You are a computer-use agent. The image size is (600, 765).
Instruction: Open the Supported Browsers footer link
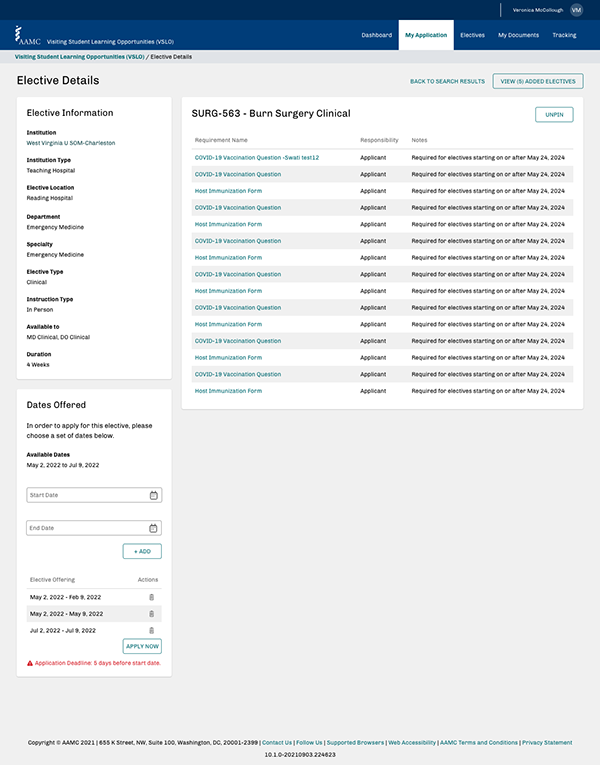355,743
